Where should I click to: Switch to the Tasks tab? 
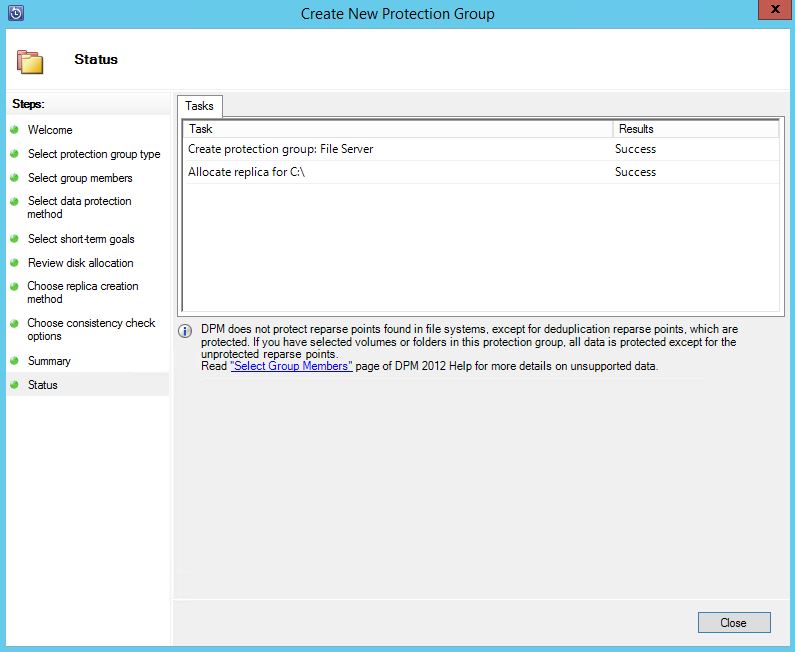point(199,106)
